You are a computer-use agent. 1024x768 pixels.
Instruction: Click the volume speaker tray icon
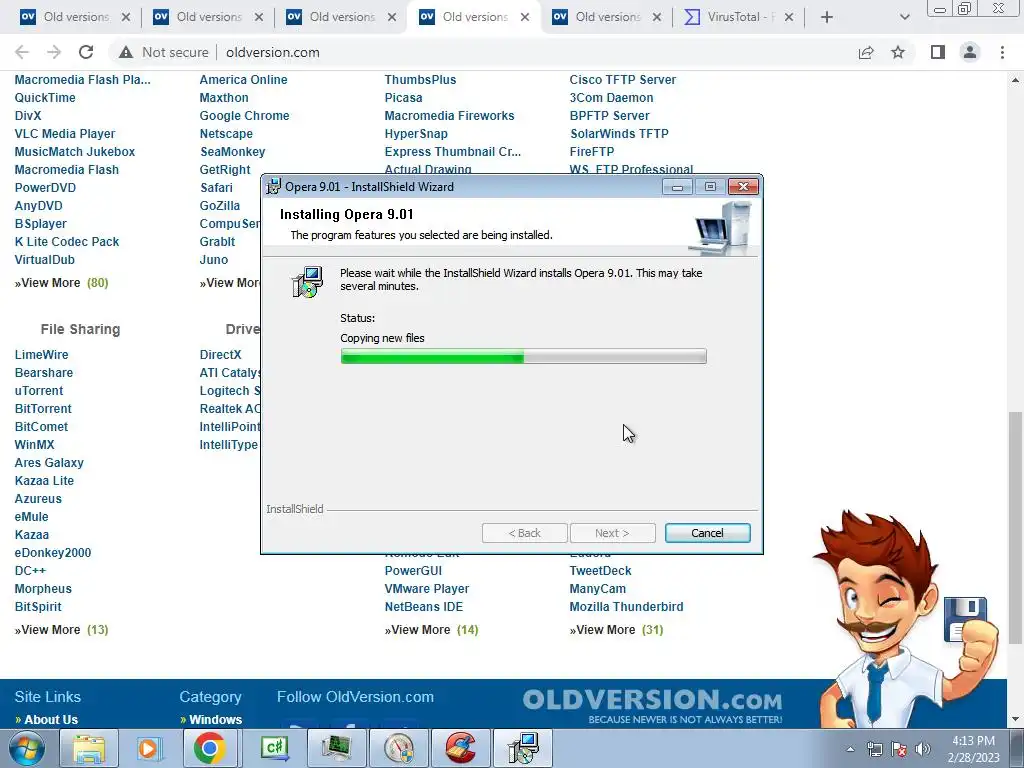[x=923, y=750]
